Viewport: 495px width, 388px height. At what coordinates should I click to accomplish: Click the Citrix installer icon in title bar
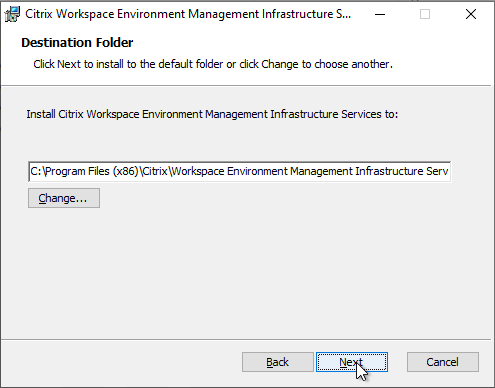pyautogui.click(x=12, y=14)
